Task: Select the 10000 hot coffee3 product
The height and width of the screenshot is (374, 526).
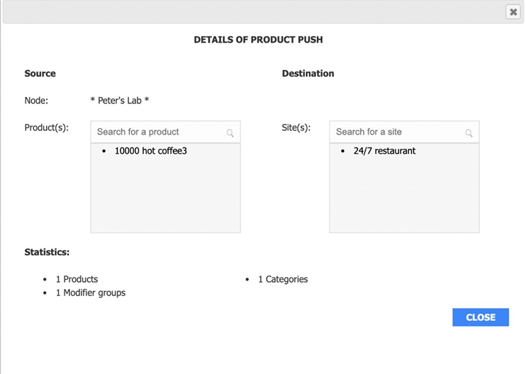Action: [x=151, y=151]
